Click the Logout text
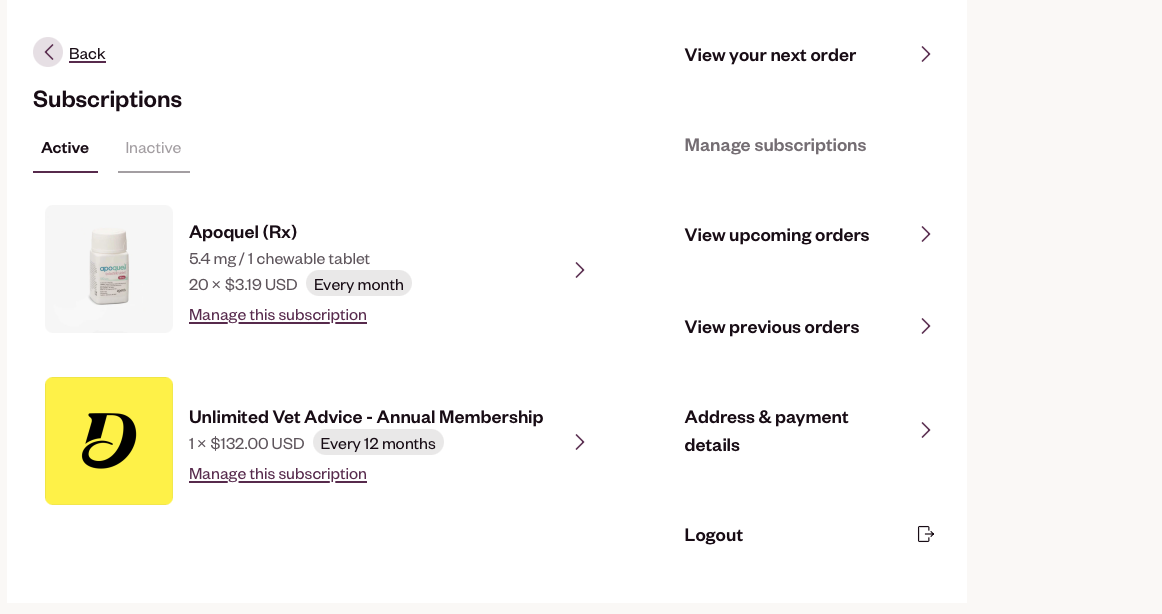The width and height of the screenshot is (1162, 614). tap(713, 535)
